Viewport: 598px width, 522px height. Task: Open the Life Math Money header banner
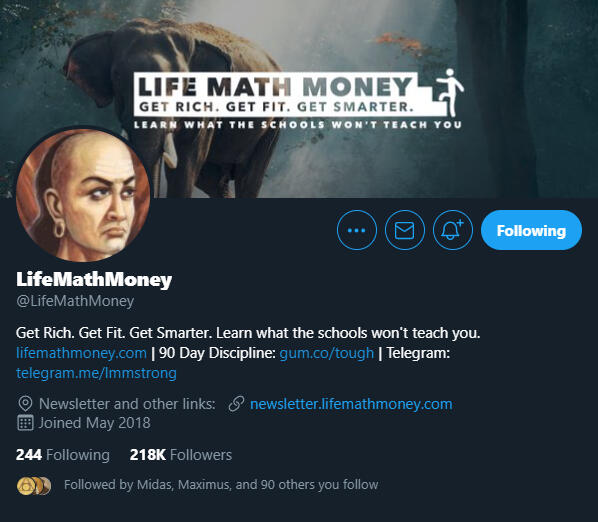pyautogui.click(x=299, y=99)
